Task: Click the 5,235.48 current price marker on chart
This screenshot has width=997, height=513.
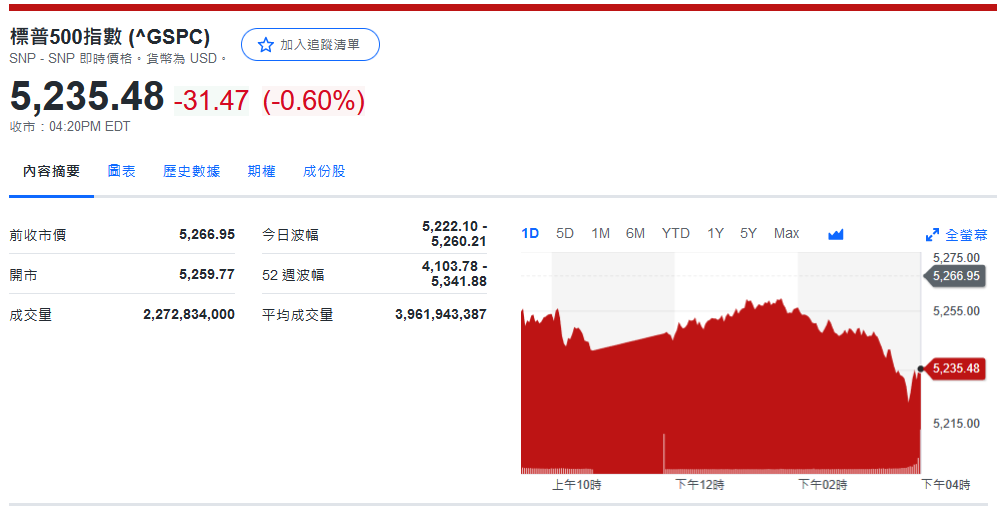Action: [956, 368]
